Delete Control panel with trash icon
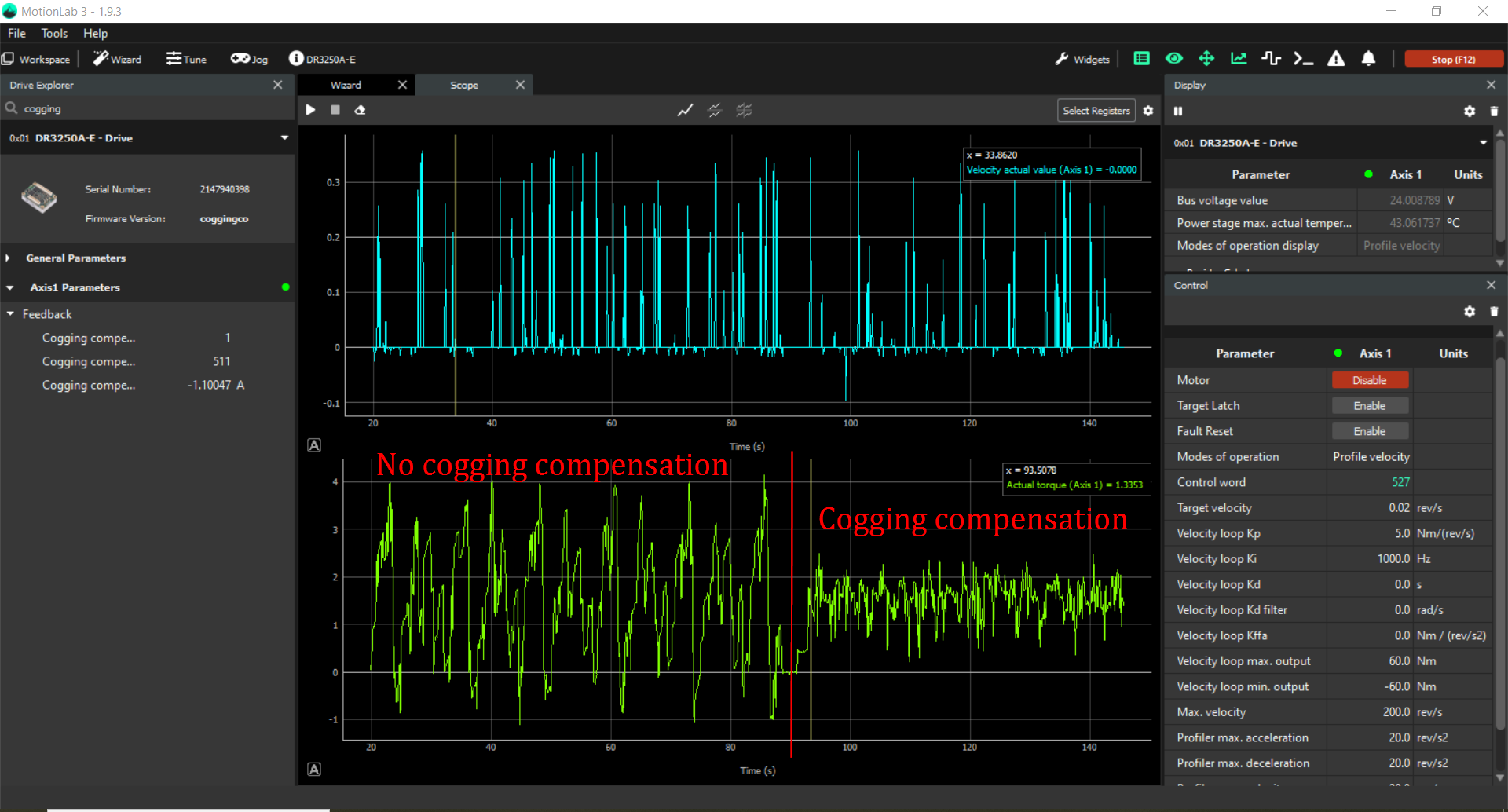 click(x=1494, y=312)
